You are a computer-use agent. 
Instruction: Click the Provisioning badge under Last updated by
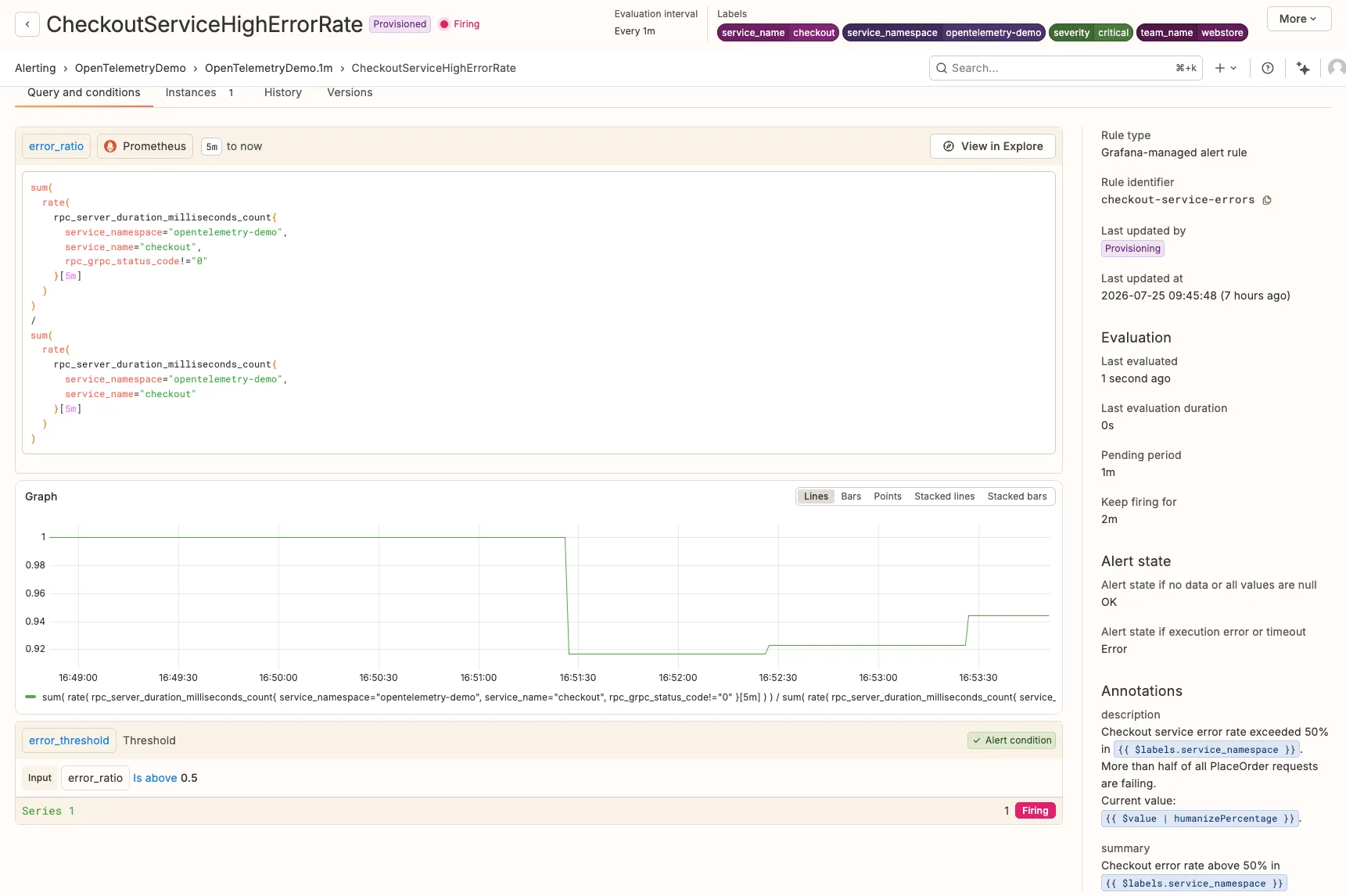tap(1132, 249)
